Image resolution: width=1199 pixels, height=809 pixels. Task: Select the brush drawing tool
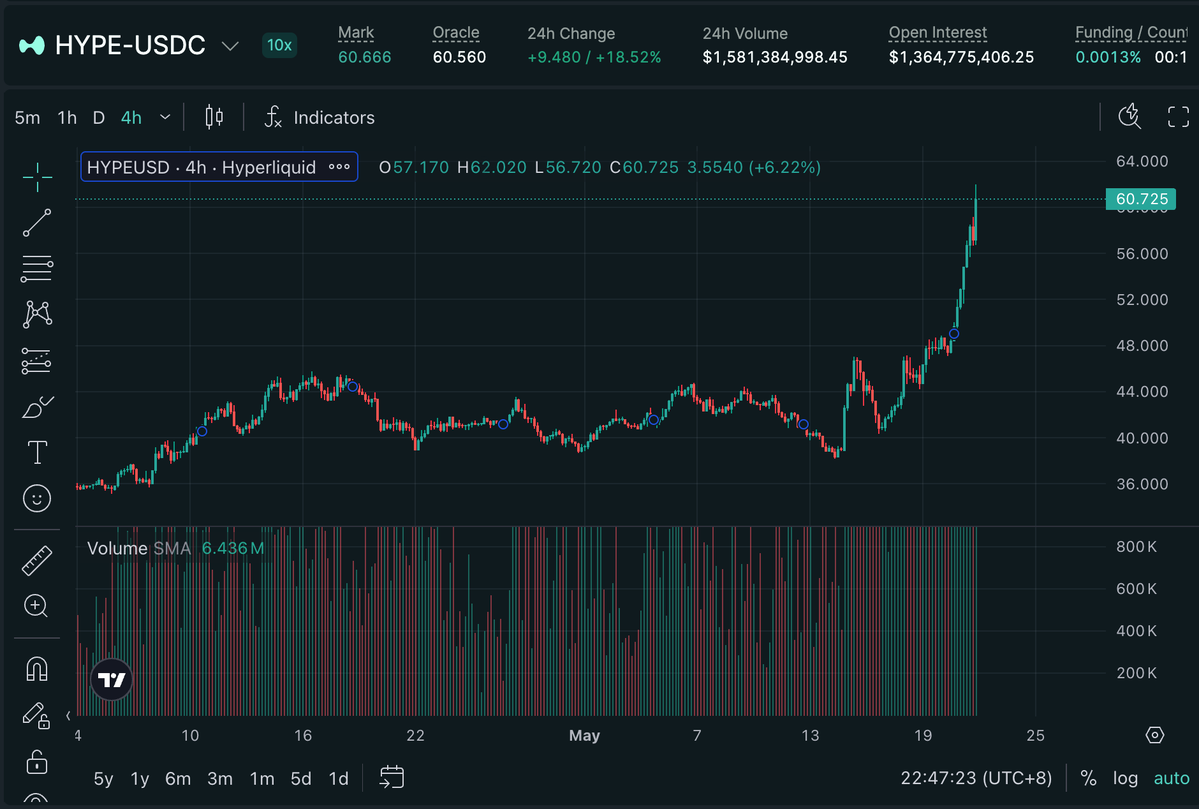37,407
